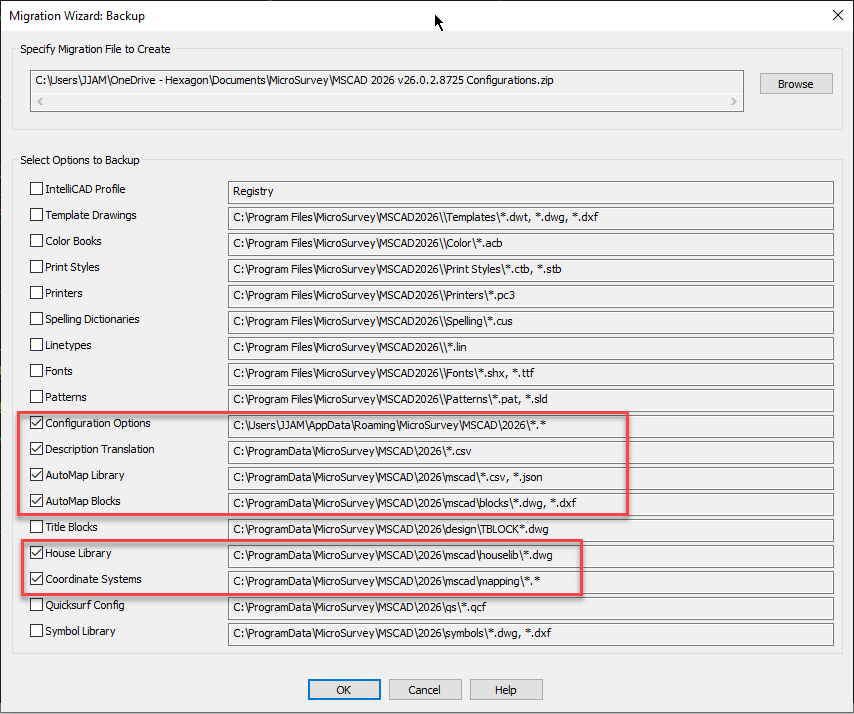Cancel the Migration Wizard dialog

[425, 689]
